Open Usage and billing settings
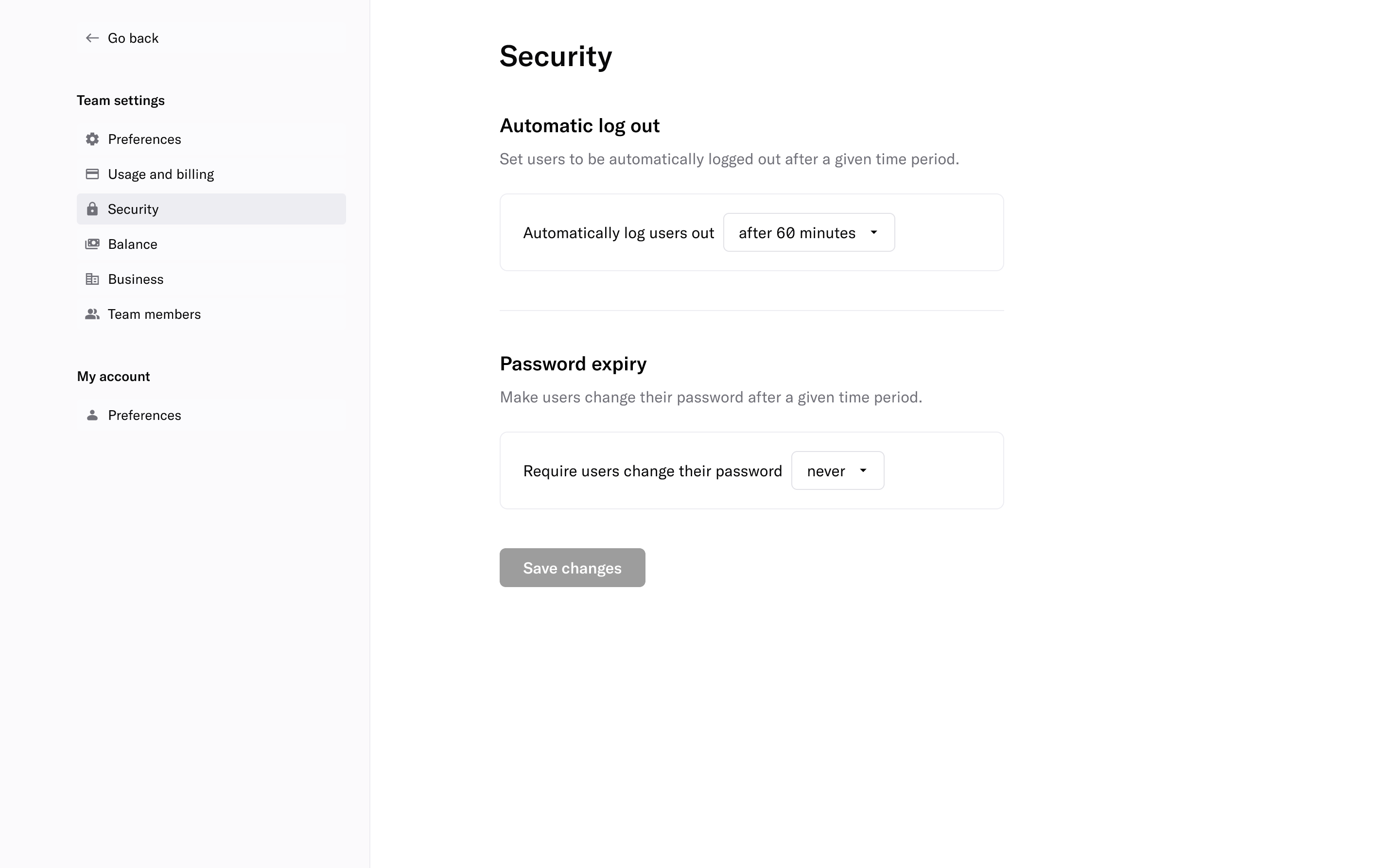This screenshot has height=868, width=1394. (161, 174)
